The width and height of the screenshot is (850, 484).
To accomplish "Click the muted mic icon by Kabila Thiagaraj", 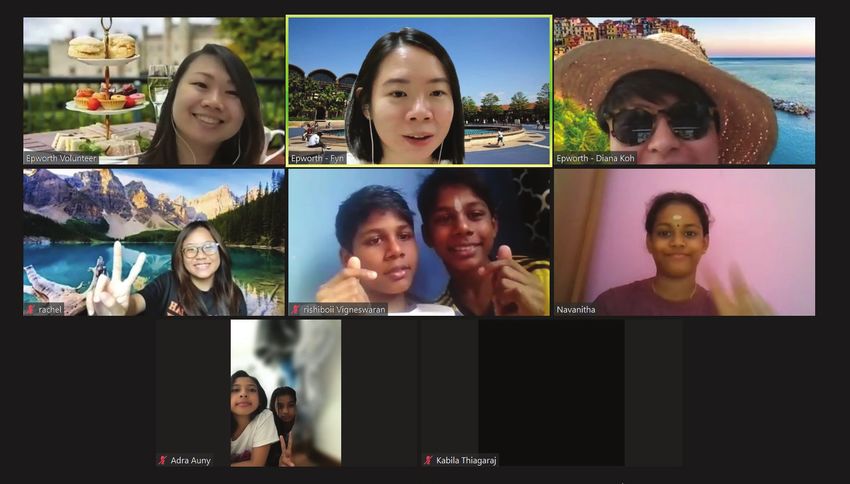I will point(428,461).
